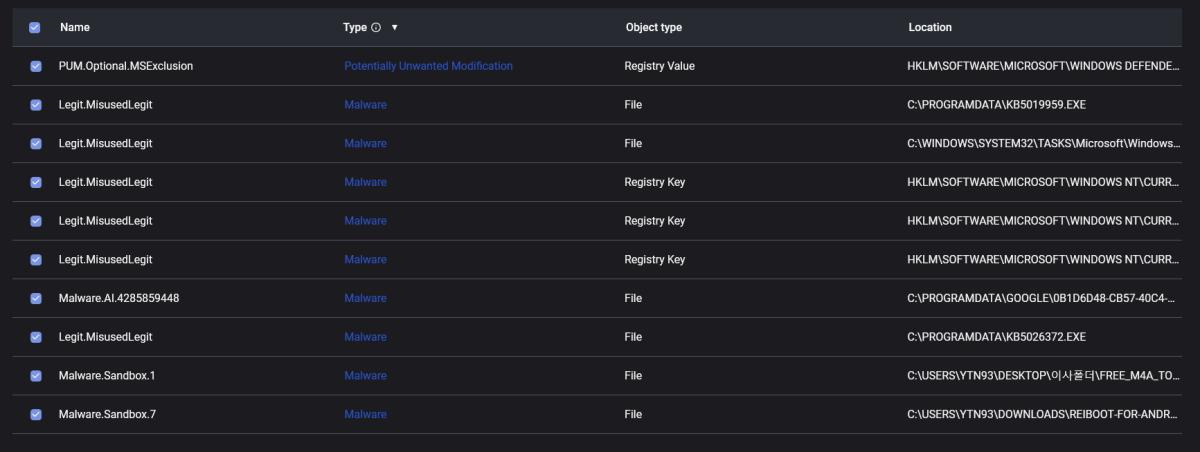
Task: Select the C:\PROGRAMDATA\KB5026372.EXE location
Action: click(x=996, y=337)
